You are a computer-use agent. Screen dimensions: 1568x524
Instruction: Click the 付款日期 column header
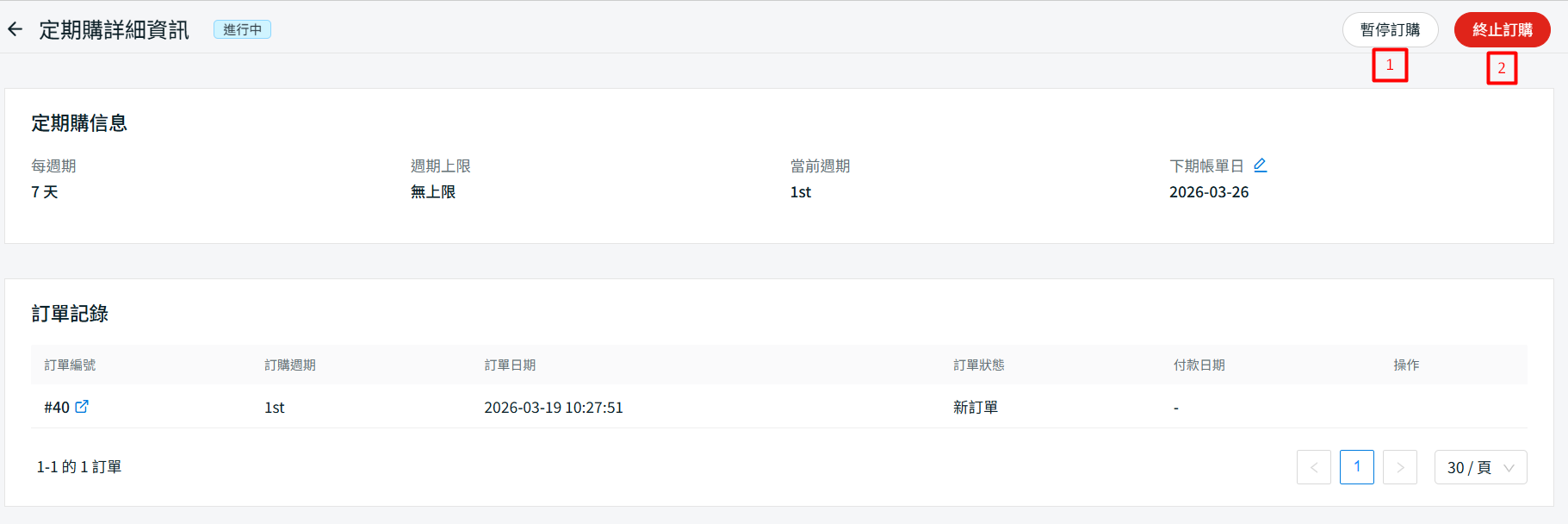click(1199, 365)
